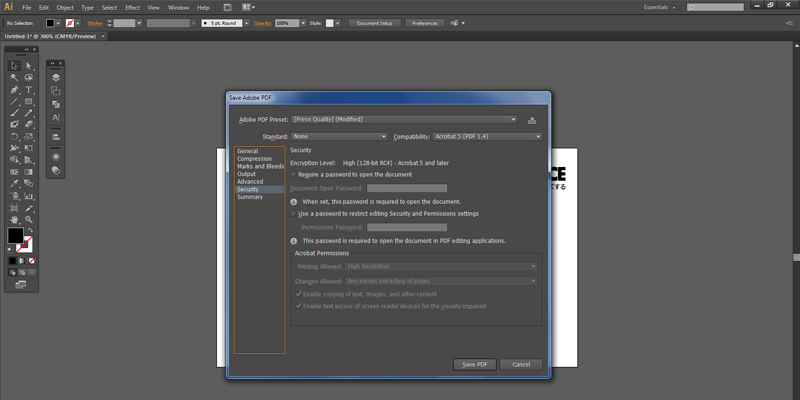Select the Column Graph tool

pos(29,196)
